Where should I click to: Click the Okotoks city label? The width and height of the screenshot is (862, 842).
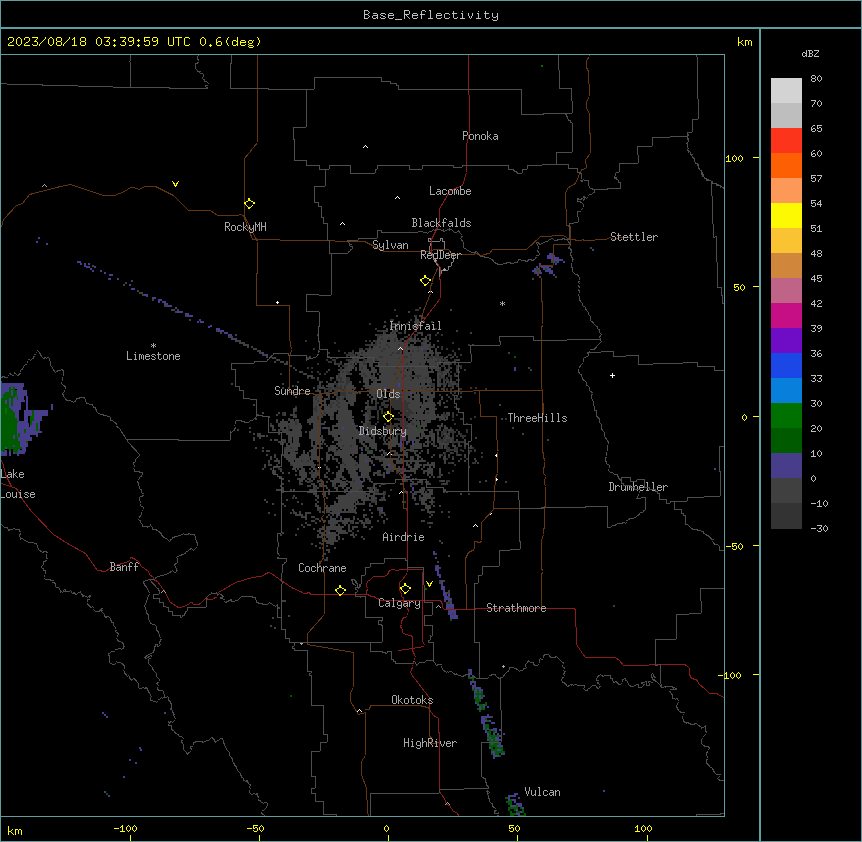pos(412,700)
